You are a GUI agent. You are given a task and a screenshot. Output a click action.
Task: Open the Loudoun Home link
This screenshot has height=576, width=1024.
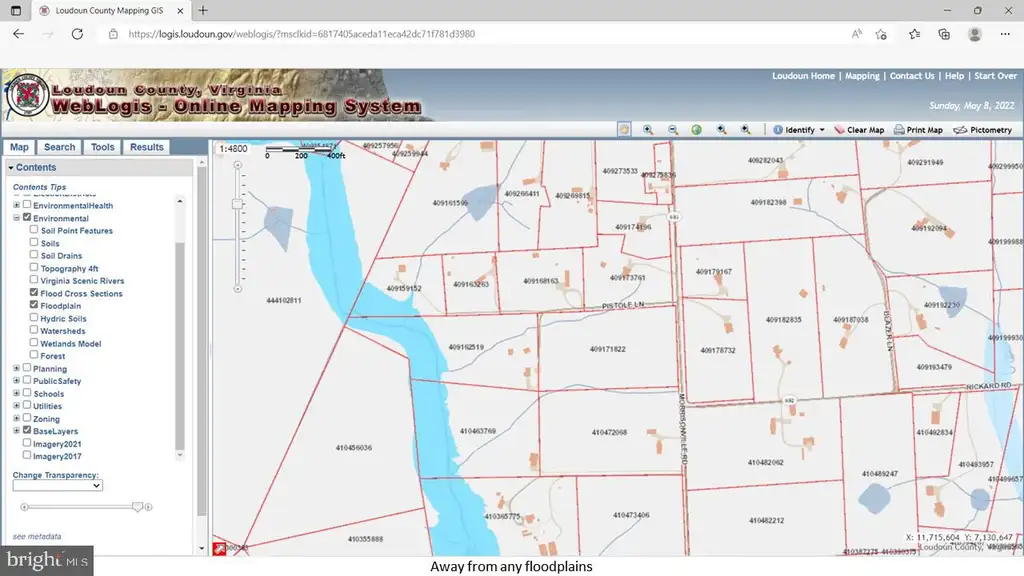coord(803,76)
